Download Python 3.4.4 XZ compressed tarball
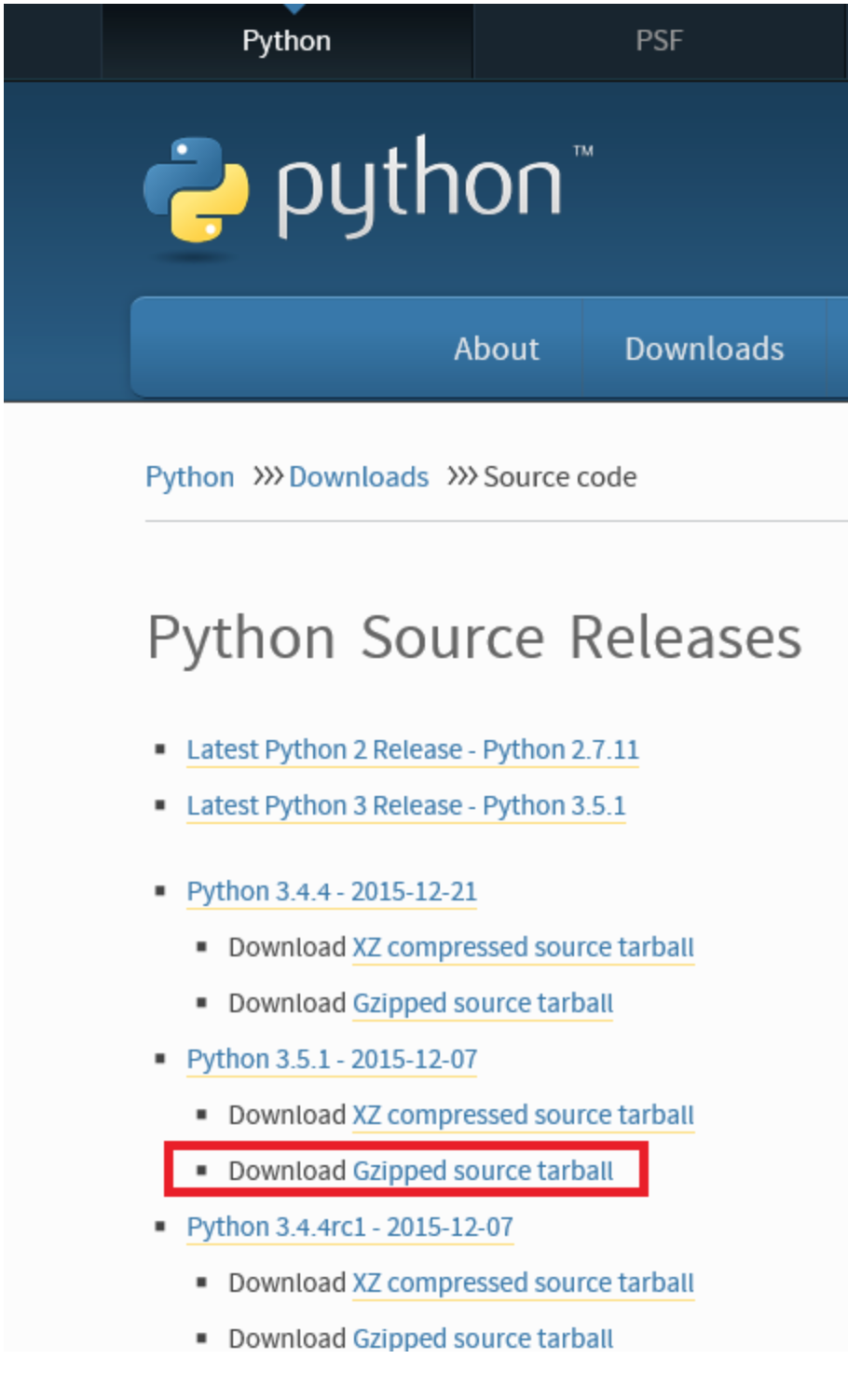The width and height of the screenshot is (848, 1400). pyautogui.click(x=523, y=947)
